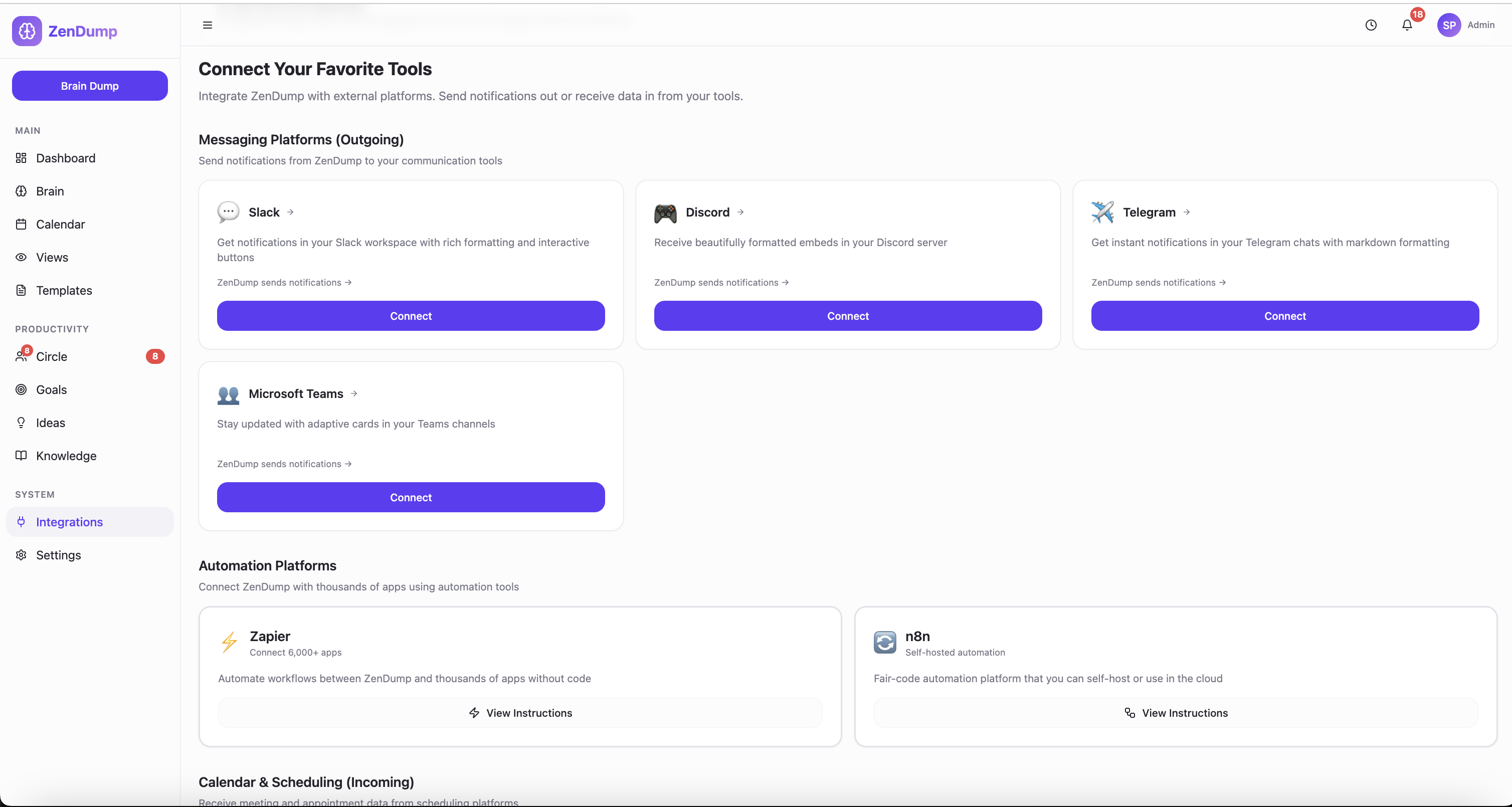Image resolution: width=1512 pixels, height=807 pixels.
Task: Click the Discord card title
Action: 708,212
